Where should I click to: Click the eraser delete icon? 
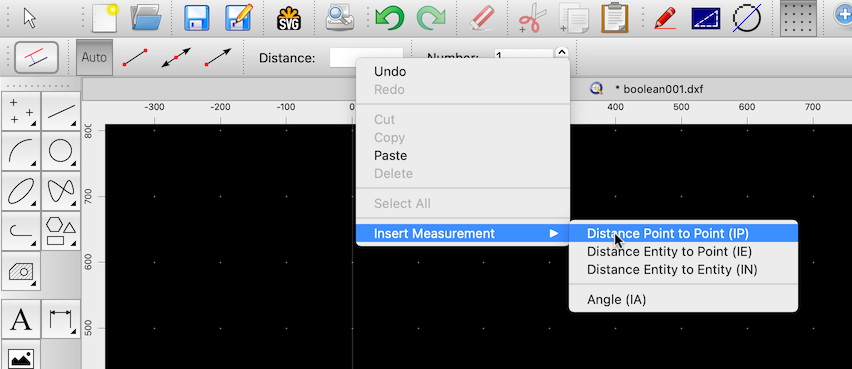tap(481, 18)
